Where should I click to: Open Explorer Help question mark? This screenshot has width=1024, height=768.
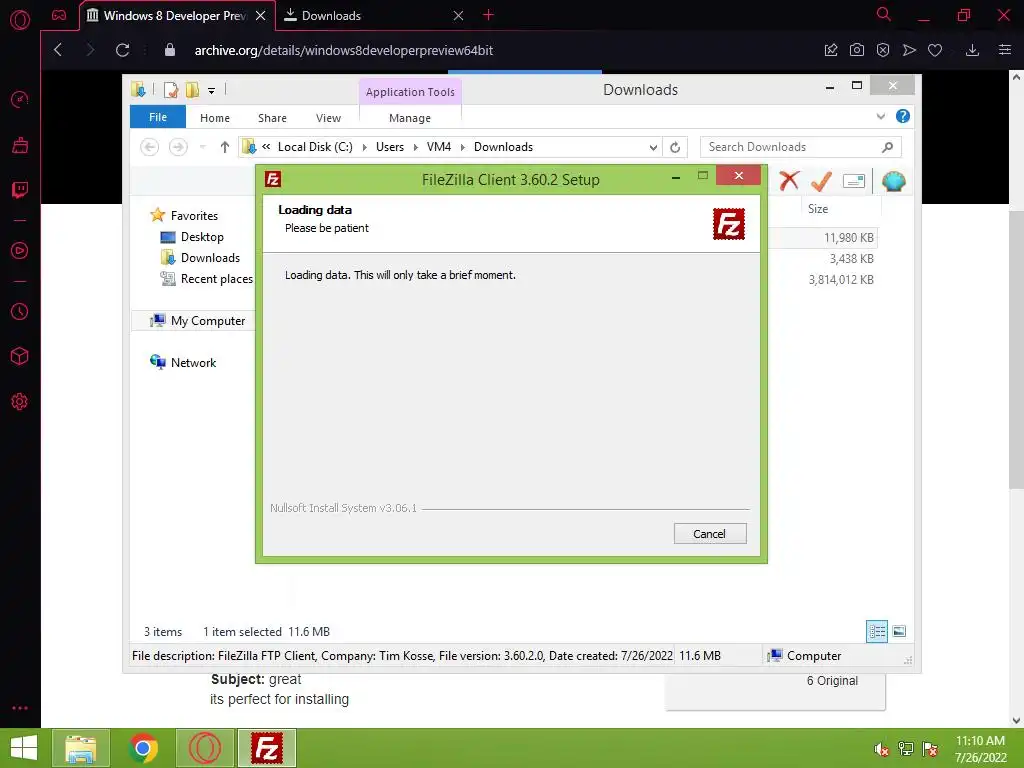coord(903,116)
